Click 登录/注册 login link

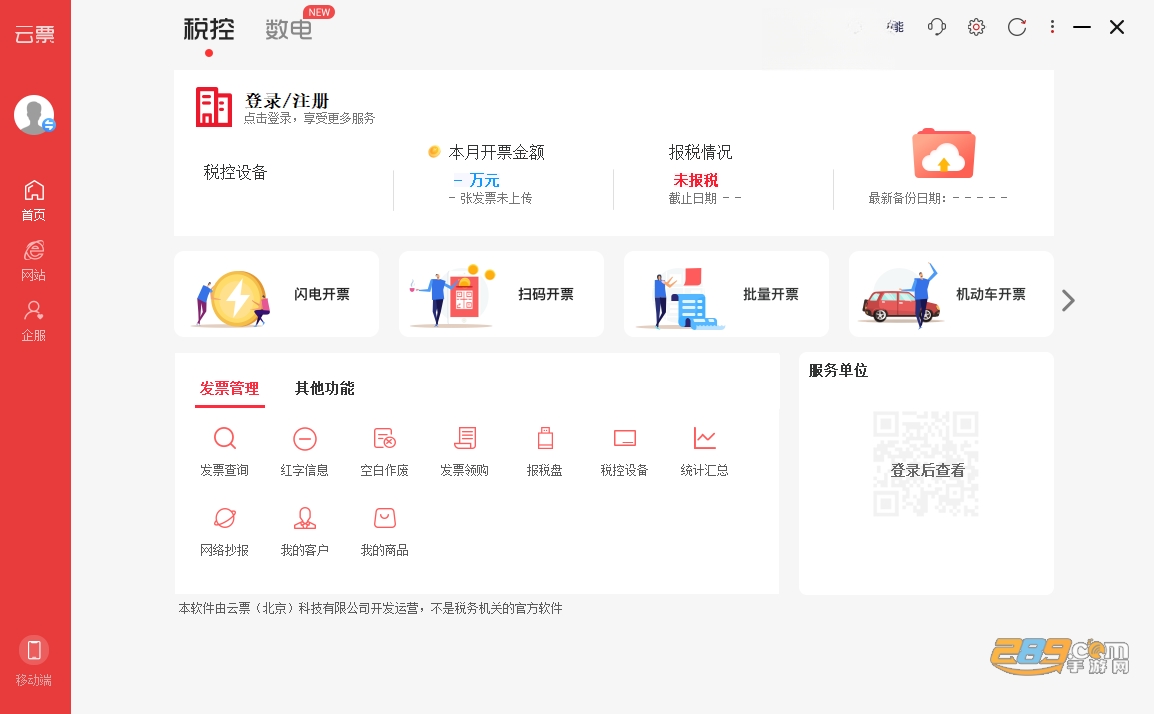pyautogui.click(x=287, y=100)
